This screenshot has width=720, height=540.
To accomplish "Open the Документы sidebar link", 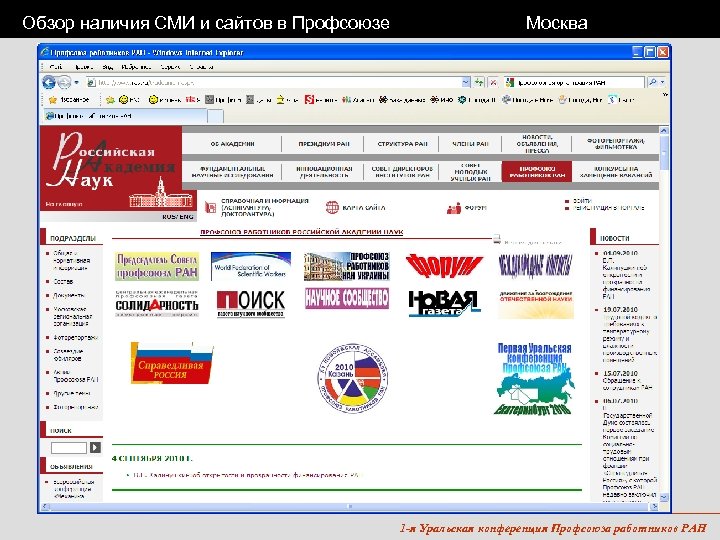I will click(69, 295).
